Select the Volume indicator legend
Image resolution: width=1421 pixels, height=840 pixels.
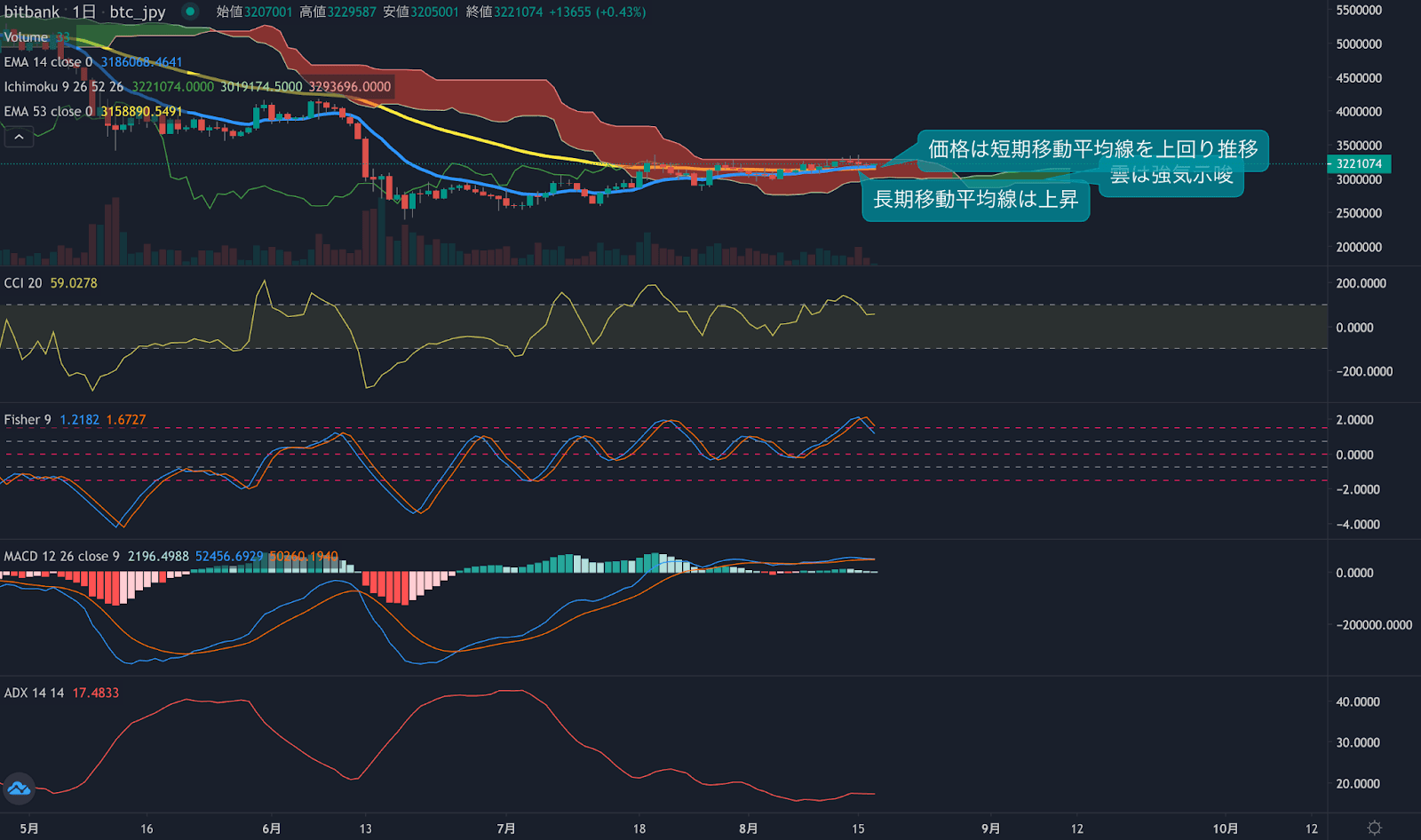coord(27,38)
